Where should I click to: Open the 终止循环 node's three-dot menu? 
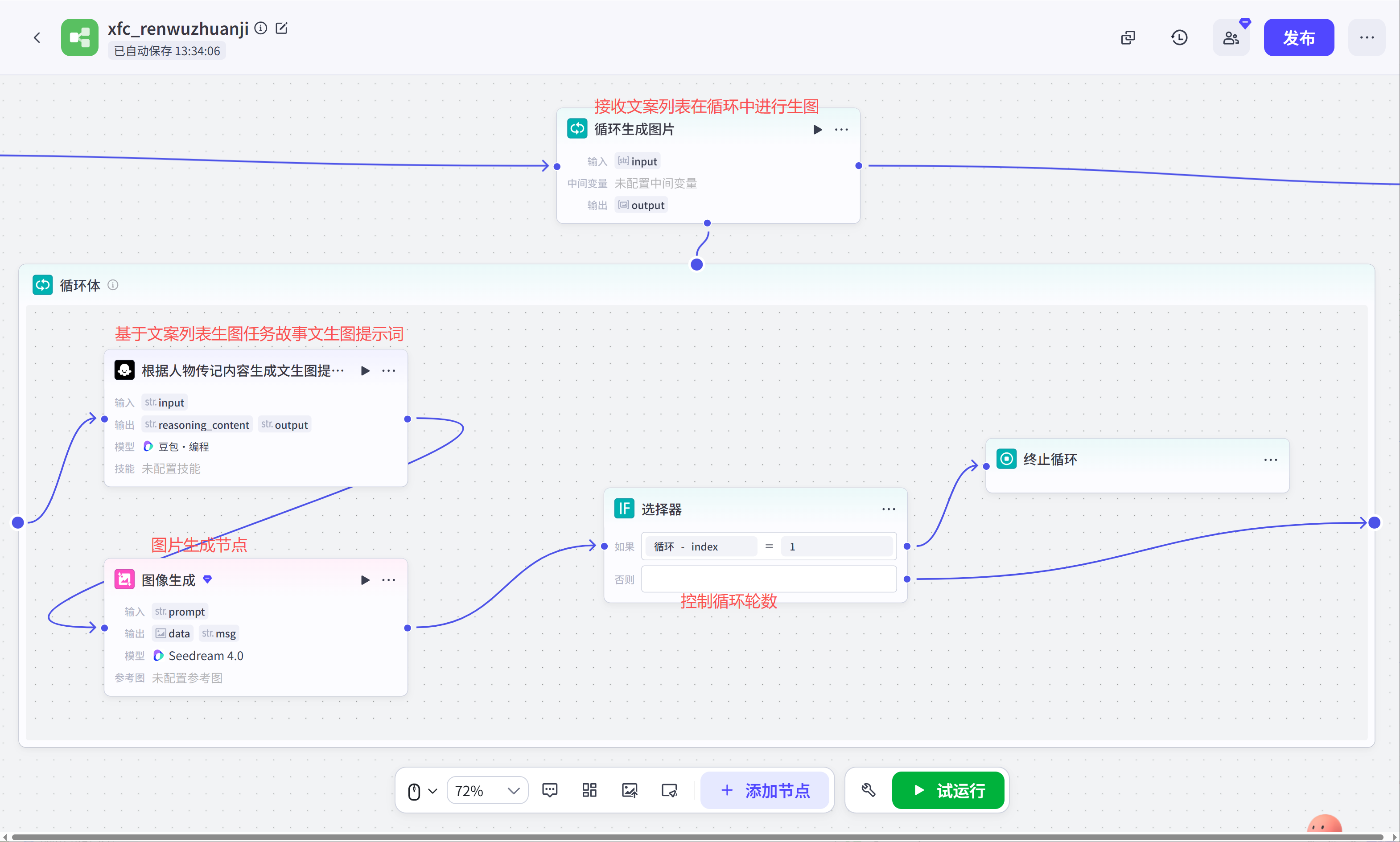(1270, 460)
